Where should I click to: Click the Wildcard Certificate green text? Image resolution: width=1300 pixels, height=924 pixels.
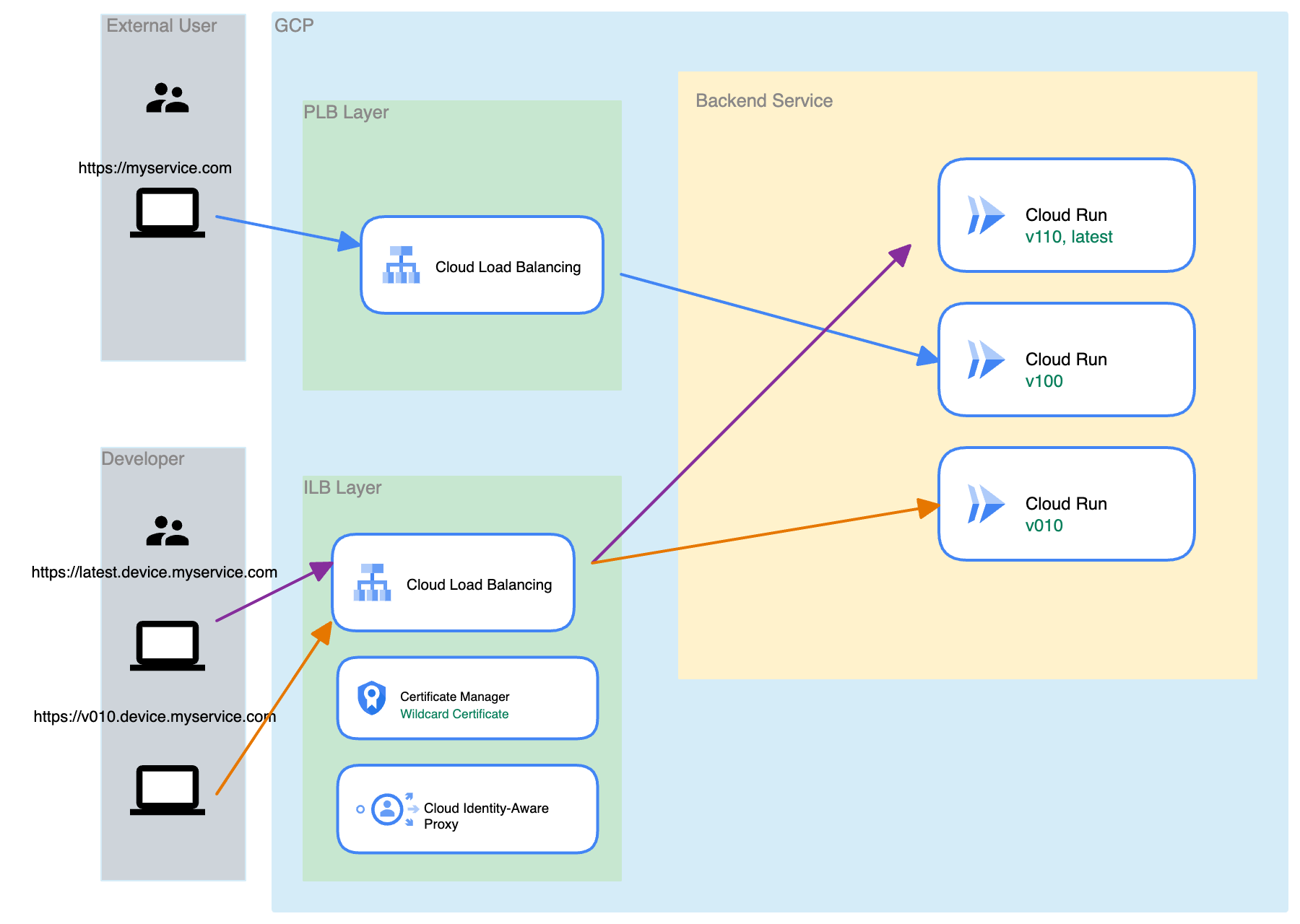454,714
